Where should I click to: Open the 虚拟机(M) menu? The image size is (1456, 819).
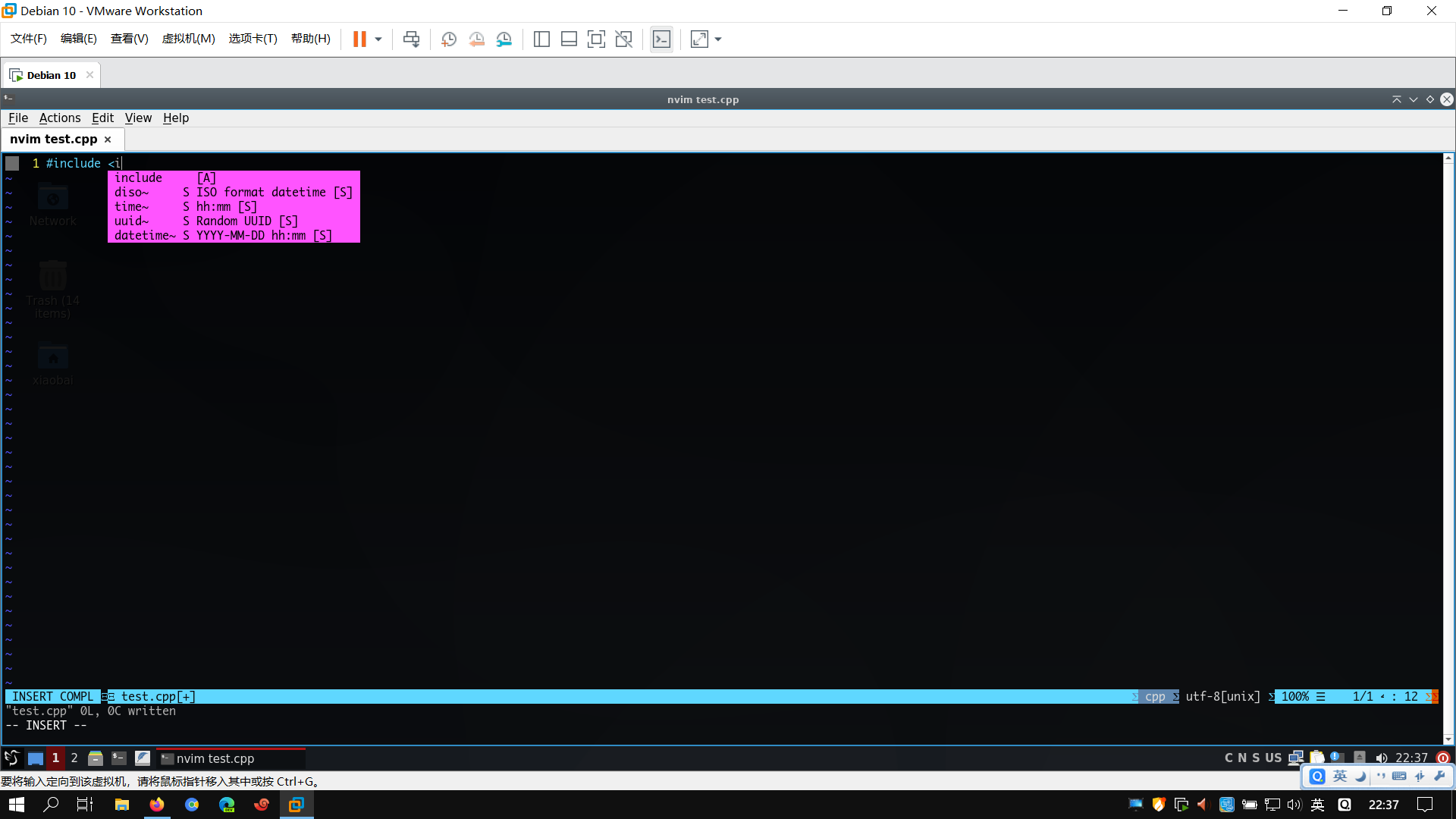[x=189, y=39]
